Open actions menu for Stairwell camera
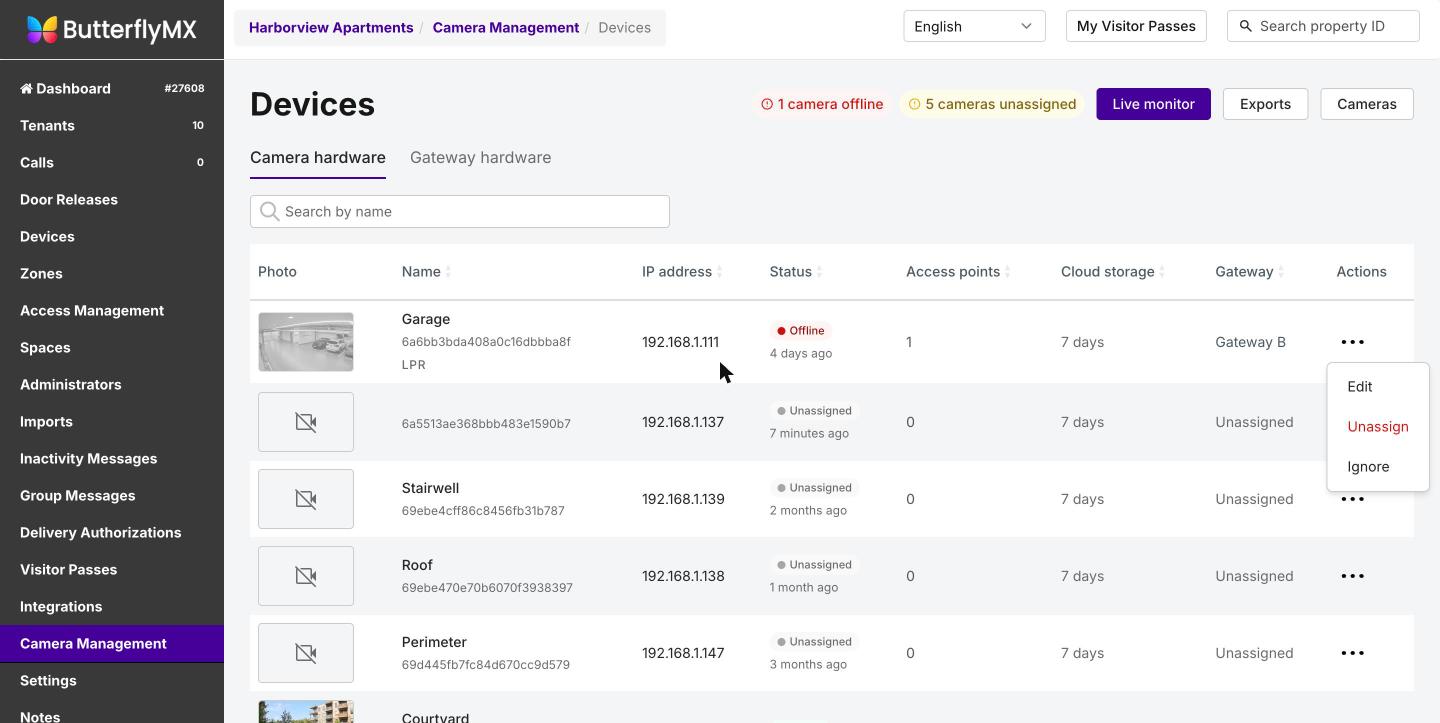 coord(1352,499)
